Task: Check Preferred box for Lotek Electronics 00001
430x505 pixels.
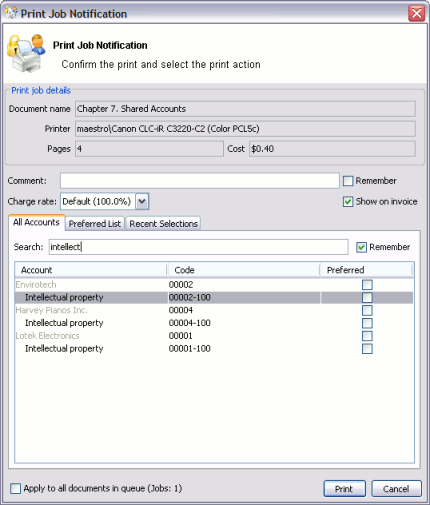Action: 367,336
